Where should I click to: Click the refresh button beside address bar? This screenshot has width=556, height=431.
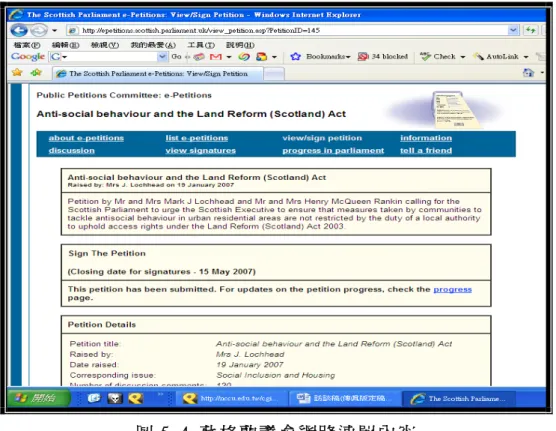pos(530,30)
